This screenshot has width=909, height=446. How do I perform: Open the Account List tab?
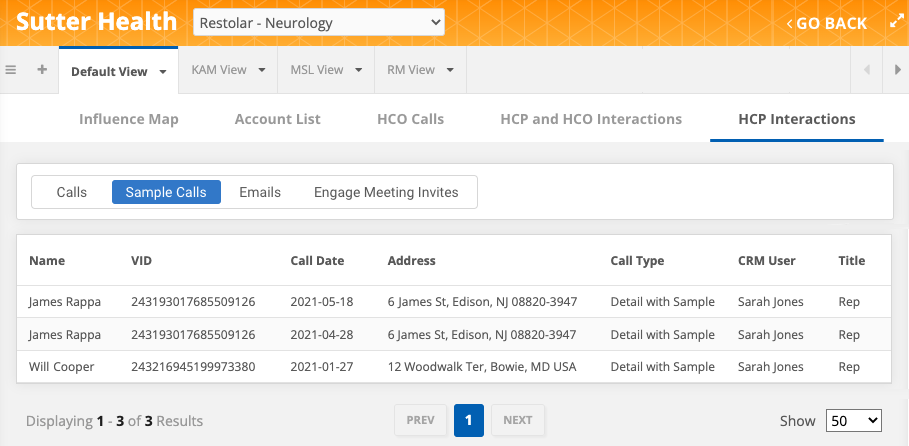tap(277, 119)
